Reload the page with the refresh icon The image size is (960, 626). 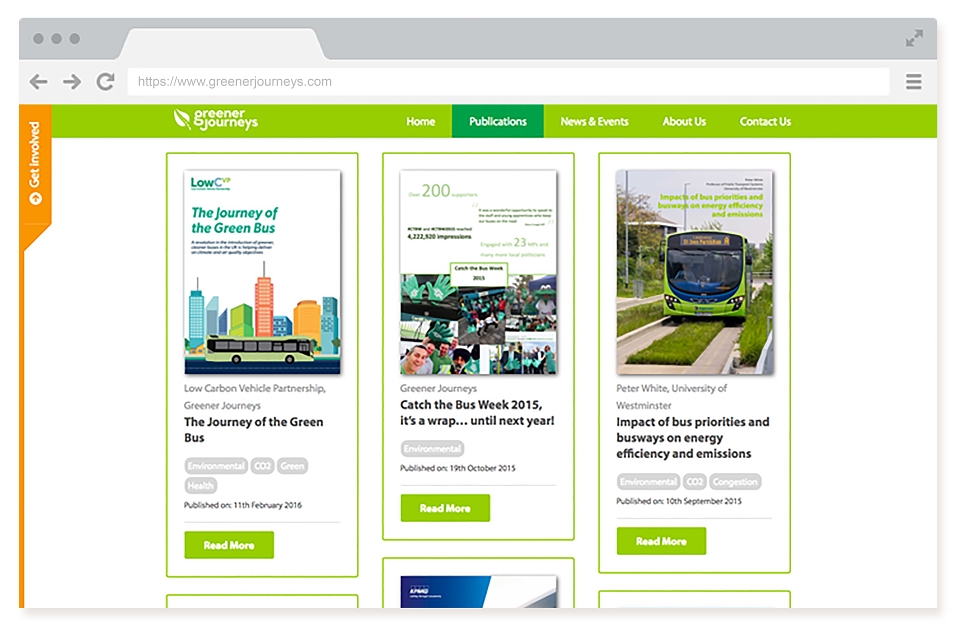105,81
